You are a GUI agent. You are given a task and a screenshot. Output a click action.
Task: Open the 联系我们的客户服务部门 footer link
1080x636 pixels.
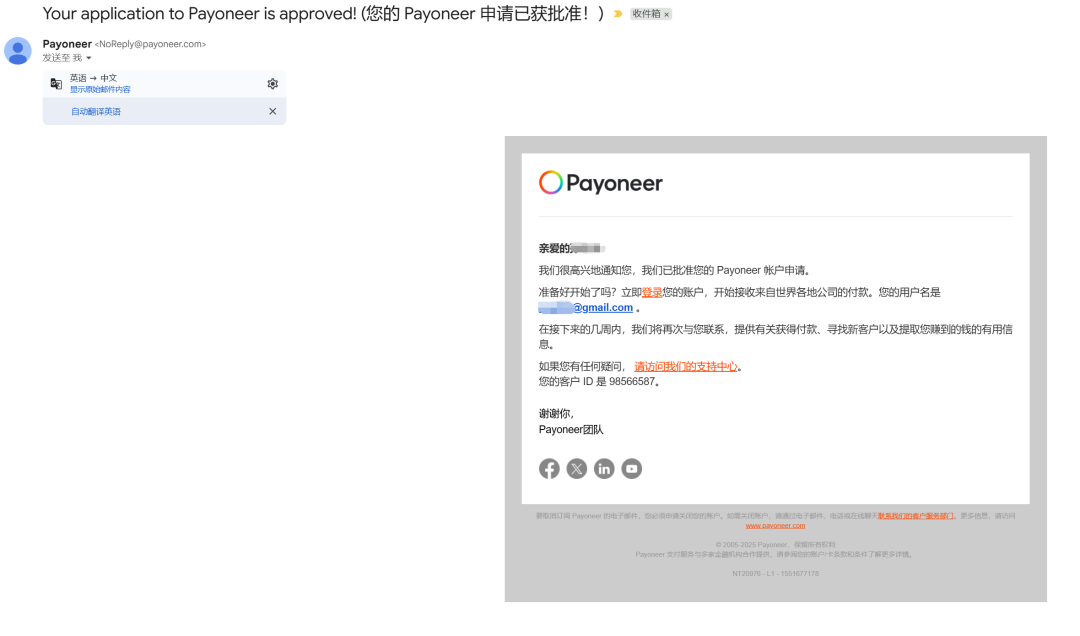tap(916, 515)
